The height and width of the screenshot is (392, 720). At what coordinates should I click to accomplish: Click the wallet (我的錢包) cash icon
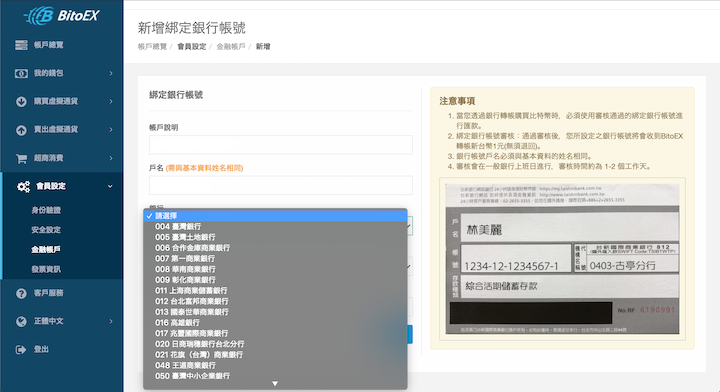click(21, 73)
